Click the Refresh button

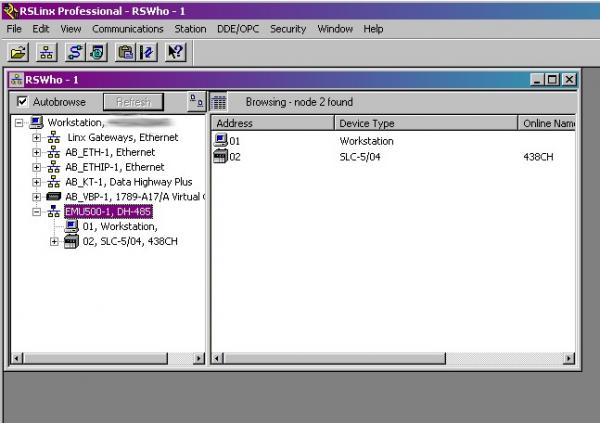[x=133, y=102]
